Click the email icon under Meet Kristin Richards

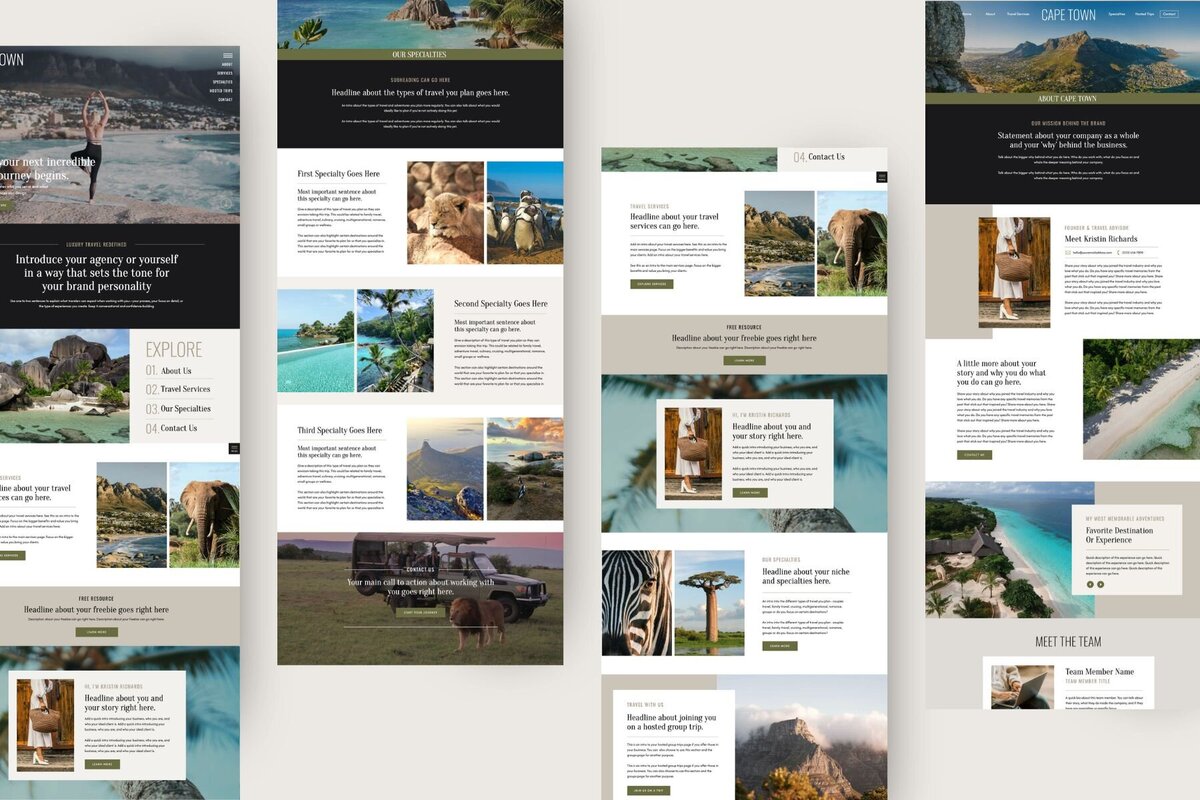1068,252
